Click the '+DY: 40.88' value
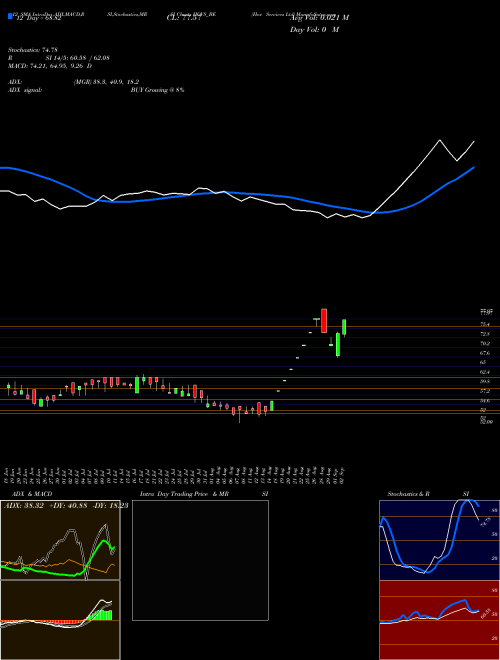500x660 pixels. (68, 506)
